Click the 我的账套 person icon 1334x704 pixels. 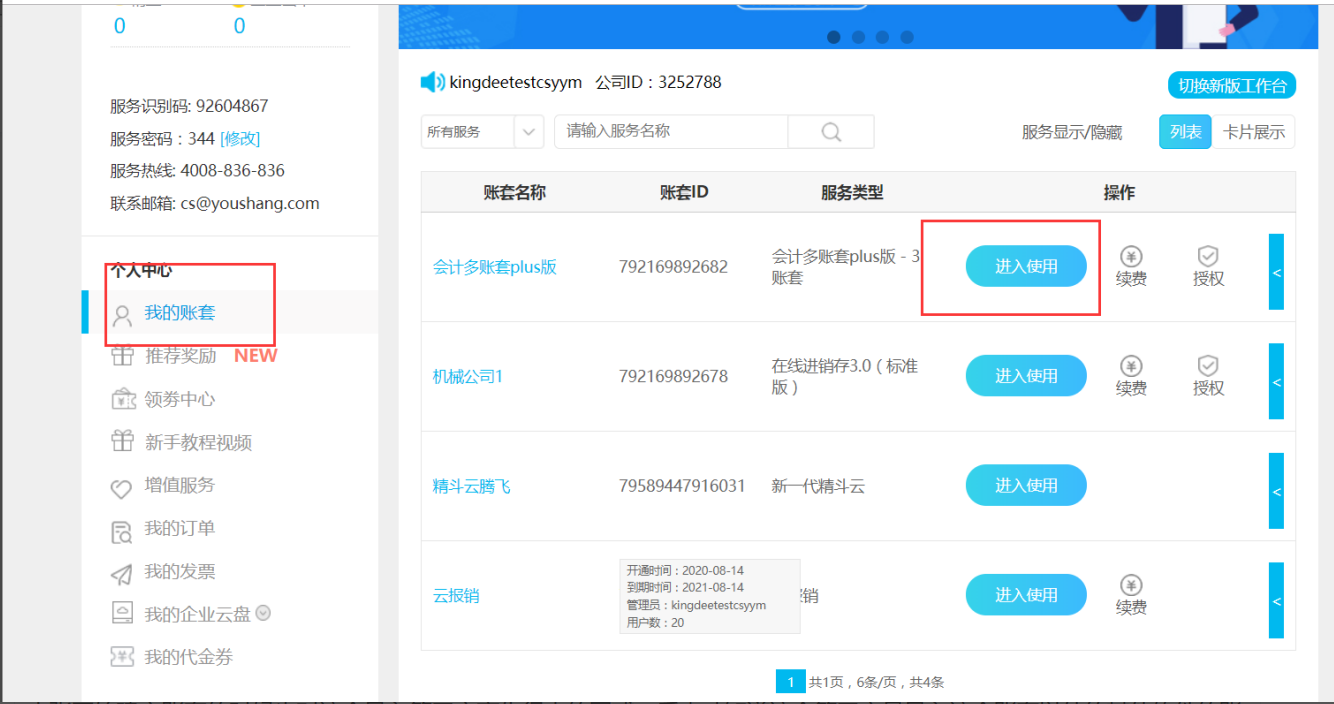[x=122, y=316]
